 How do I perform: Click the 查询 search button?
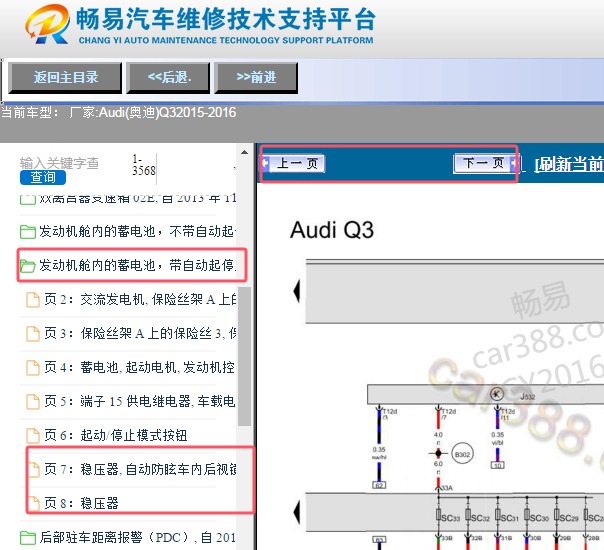click(x=43, y=178)
